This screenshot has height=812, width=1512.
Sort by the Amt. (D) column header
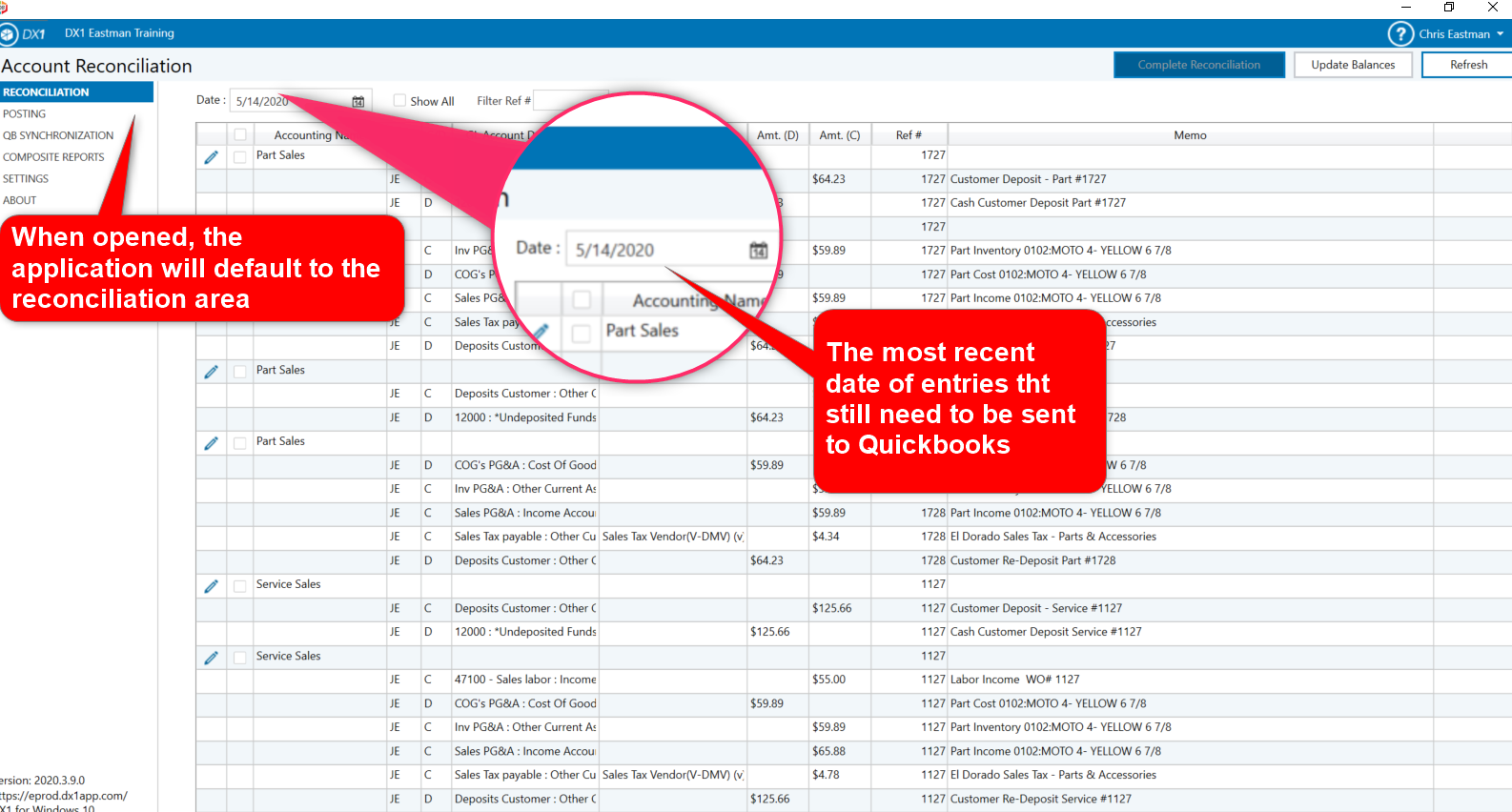[x=777, y=135]
